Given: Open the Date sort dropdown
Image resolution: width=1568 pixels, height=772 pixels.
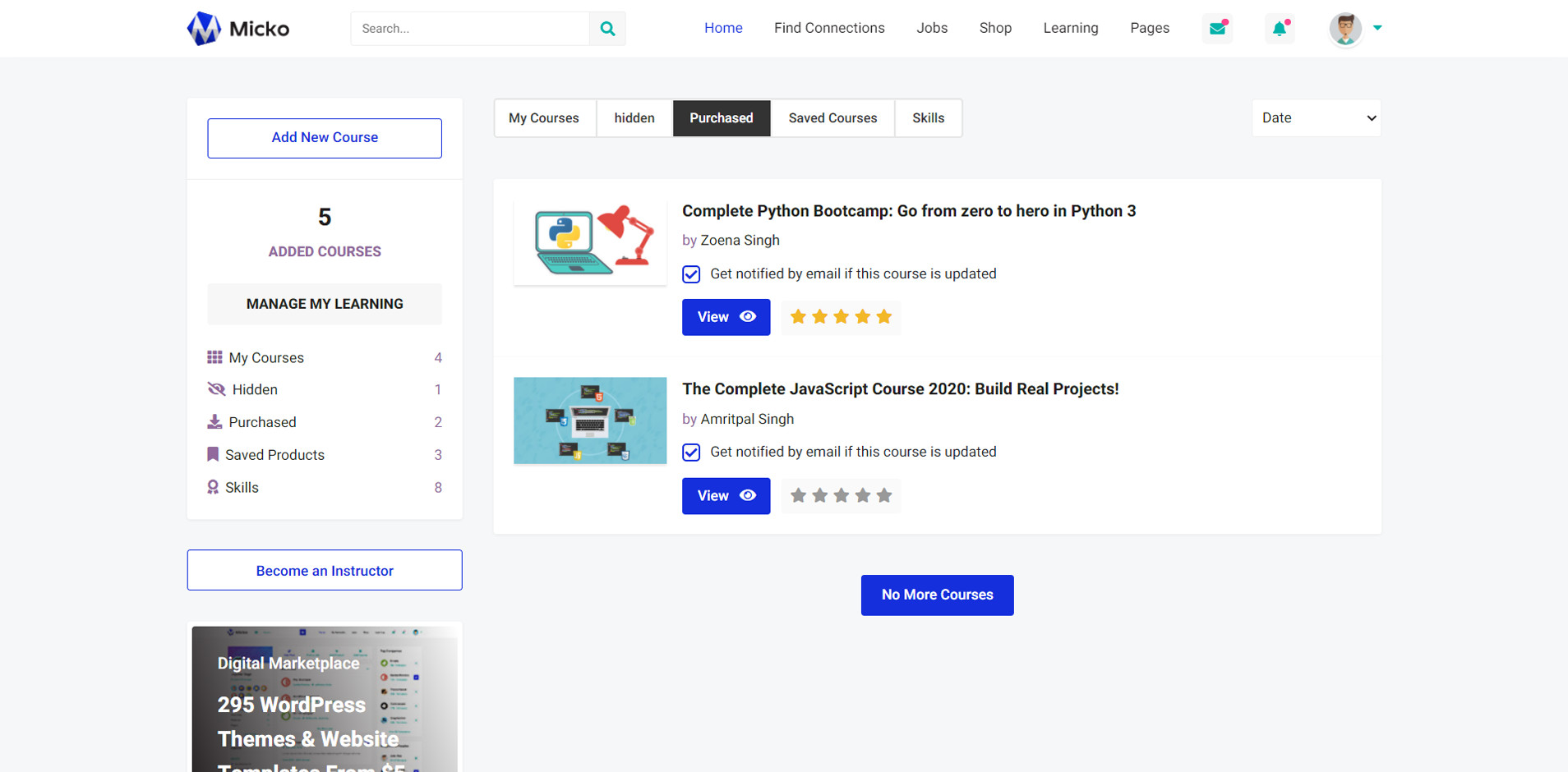Looking at the screenshot, I should tap(1316, 118).
